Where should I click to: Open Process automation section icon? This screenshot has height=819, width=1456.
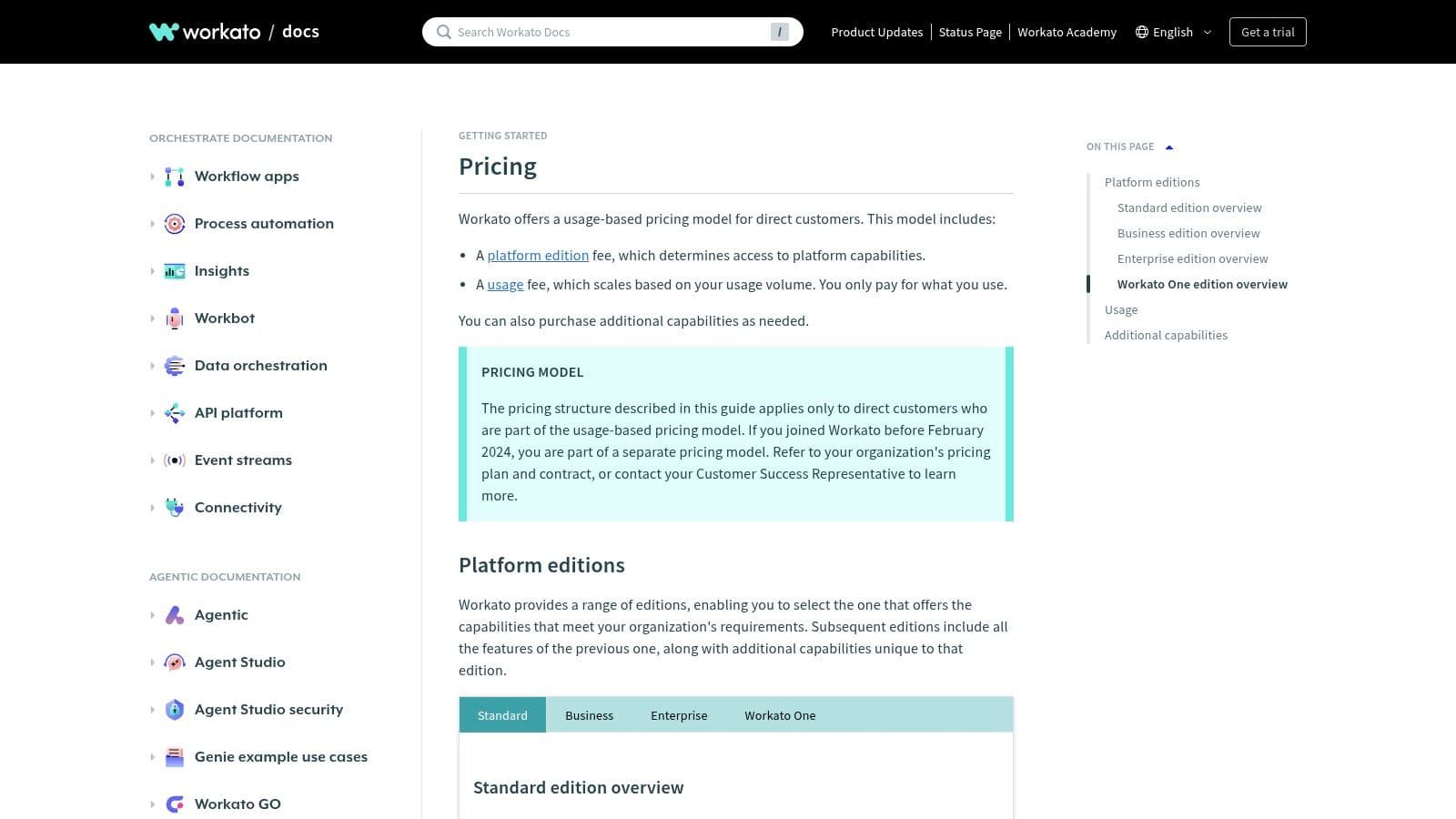(174, 223)
